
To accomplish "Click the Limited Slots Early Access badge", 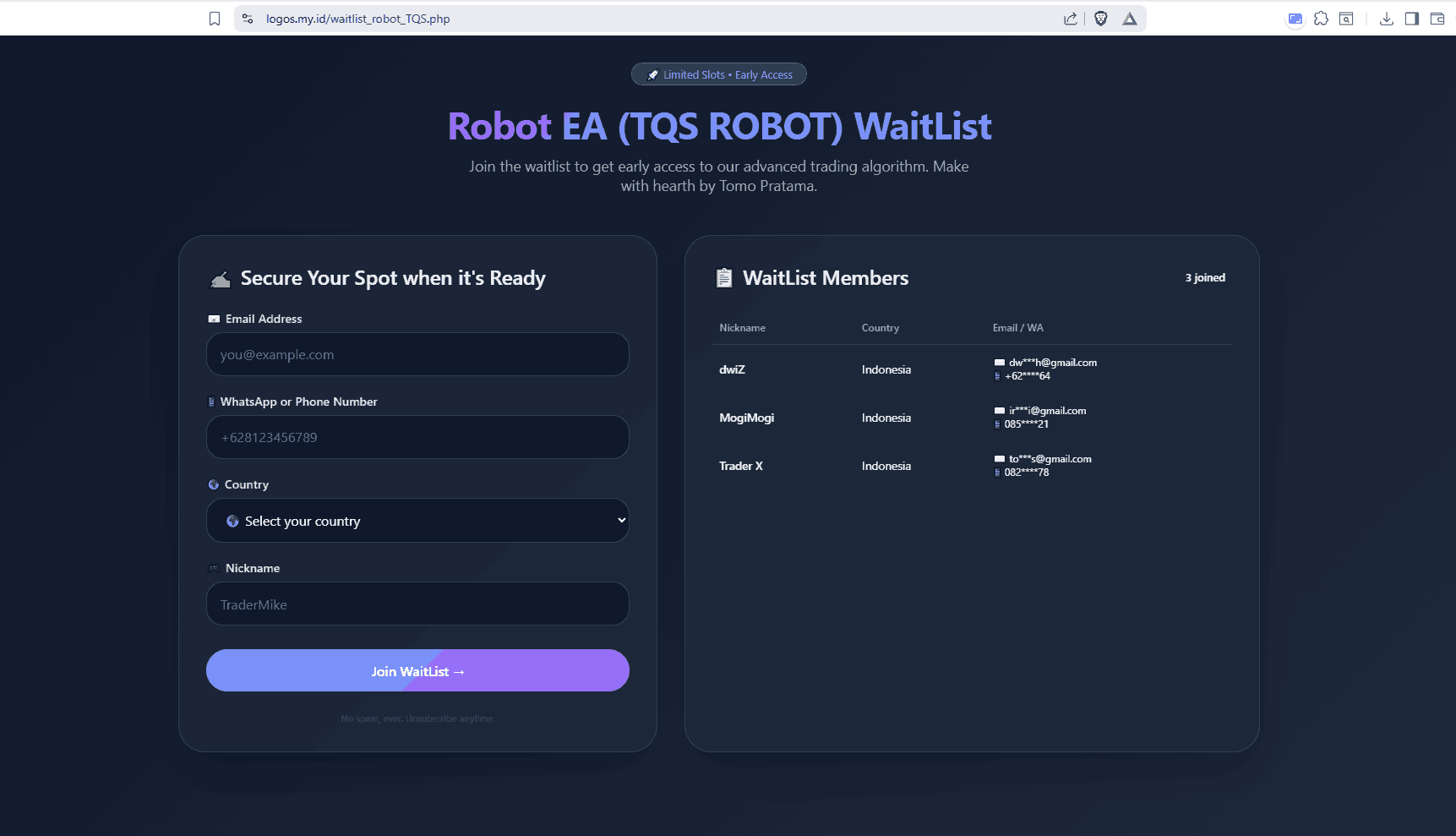I will (x=719, y=74).
